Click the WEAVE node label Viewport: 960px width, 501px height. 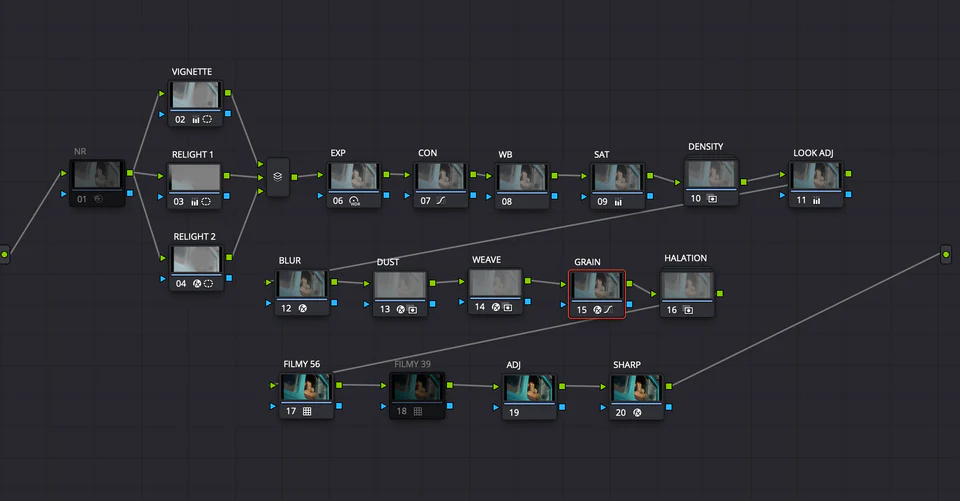point(486,260)
